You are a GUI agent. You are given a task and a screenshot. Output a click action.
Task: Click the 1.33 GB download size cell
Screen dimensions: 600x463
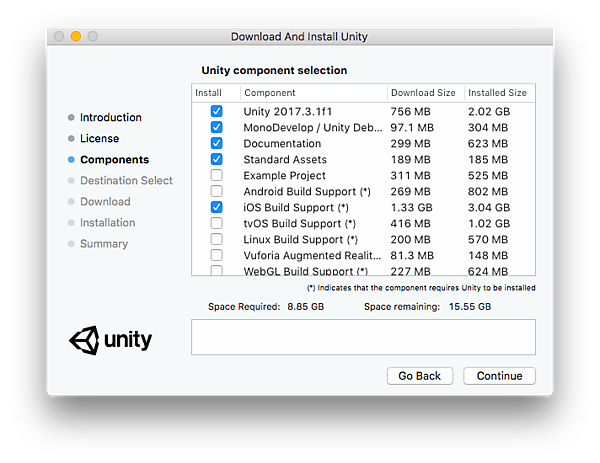point(411,208)
